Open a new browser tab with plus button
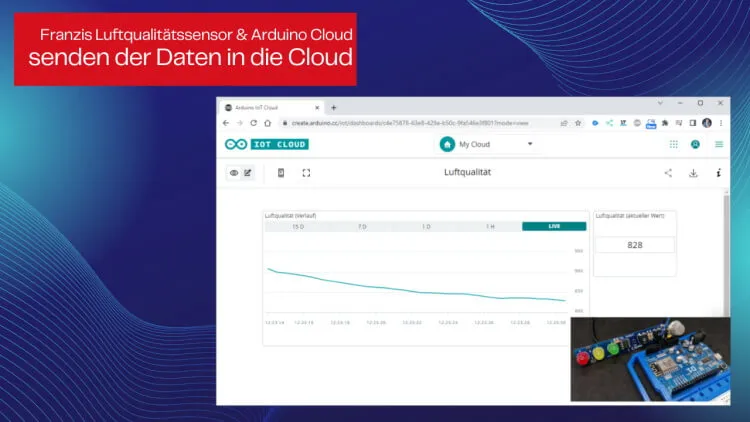This screenshot has height=422, width=750. click(333, 108)
